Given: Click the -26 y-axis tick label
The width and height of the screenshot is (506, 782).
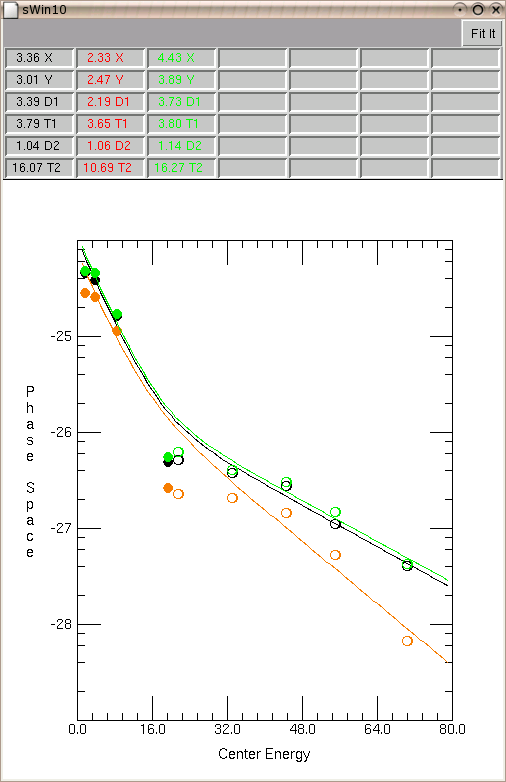Looking at the screenshot, I should click(61, 432).
